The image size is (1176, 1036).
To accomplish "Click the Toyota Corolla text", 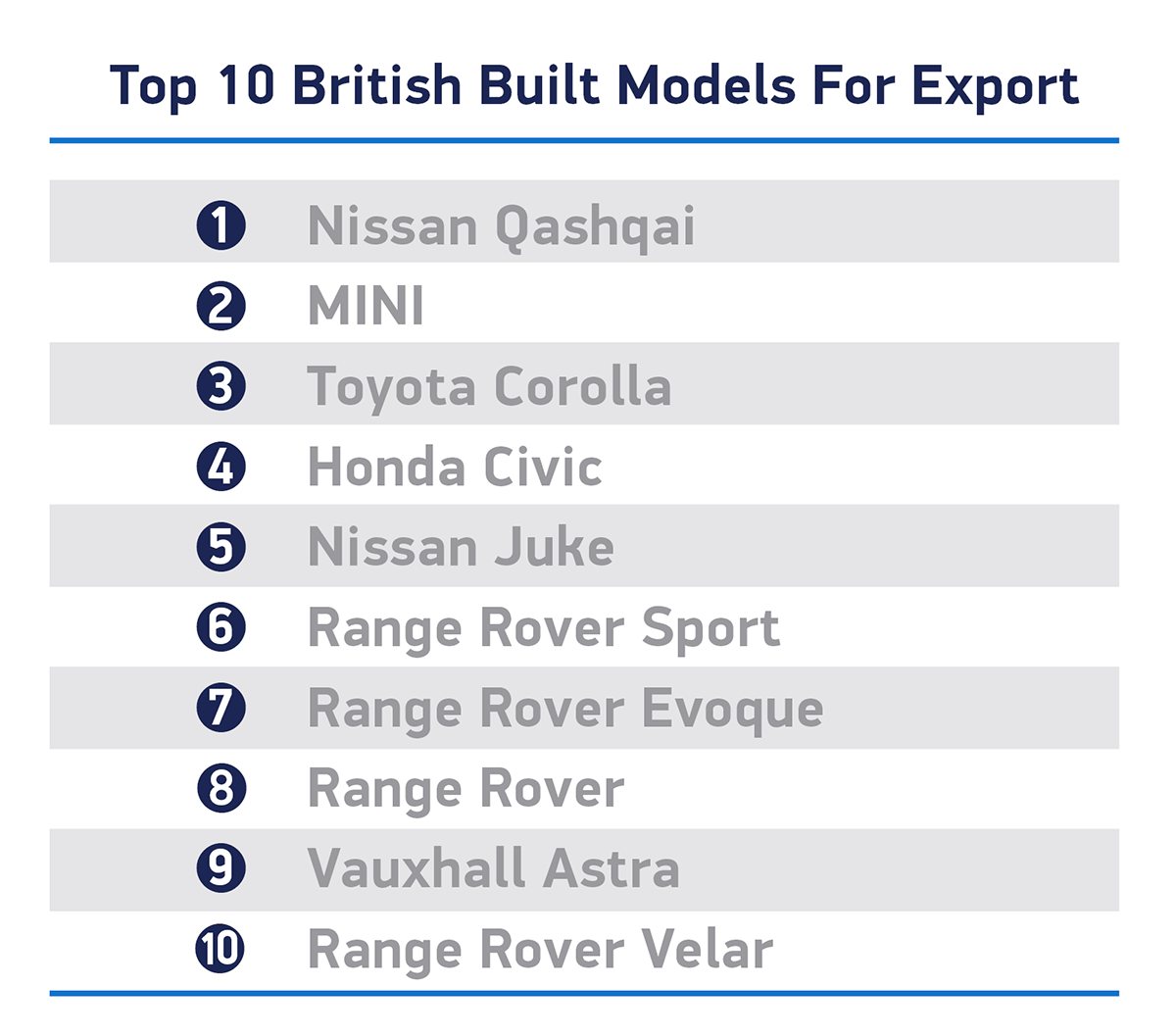I will (x=489, y=386).
